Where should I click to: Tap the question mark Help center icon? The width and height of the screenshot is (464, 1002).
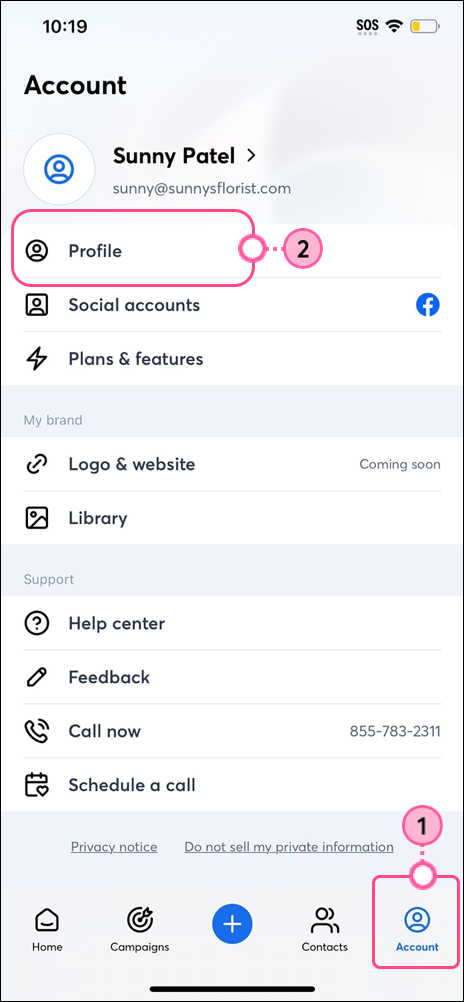tap(36, 623)
